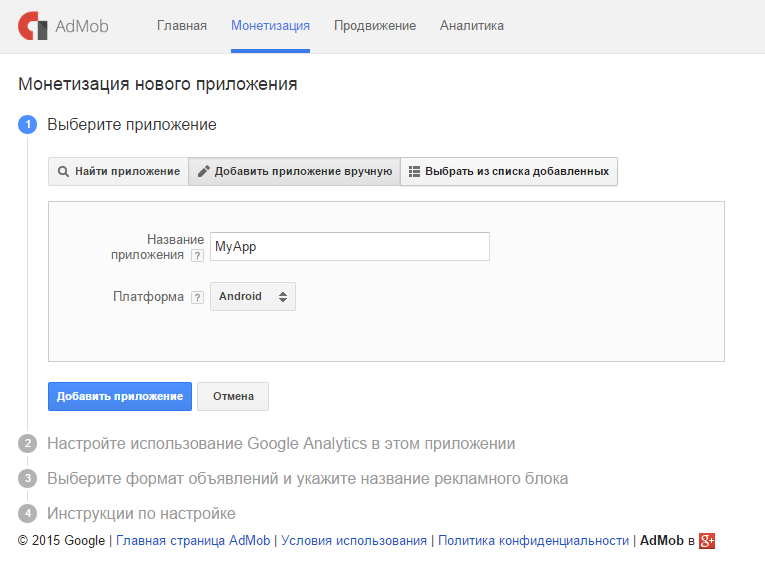This screenshot has height=572, width=765.
Task: Click the Выберите приложение step heading
Action: 132,124
